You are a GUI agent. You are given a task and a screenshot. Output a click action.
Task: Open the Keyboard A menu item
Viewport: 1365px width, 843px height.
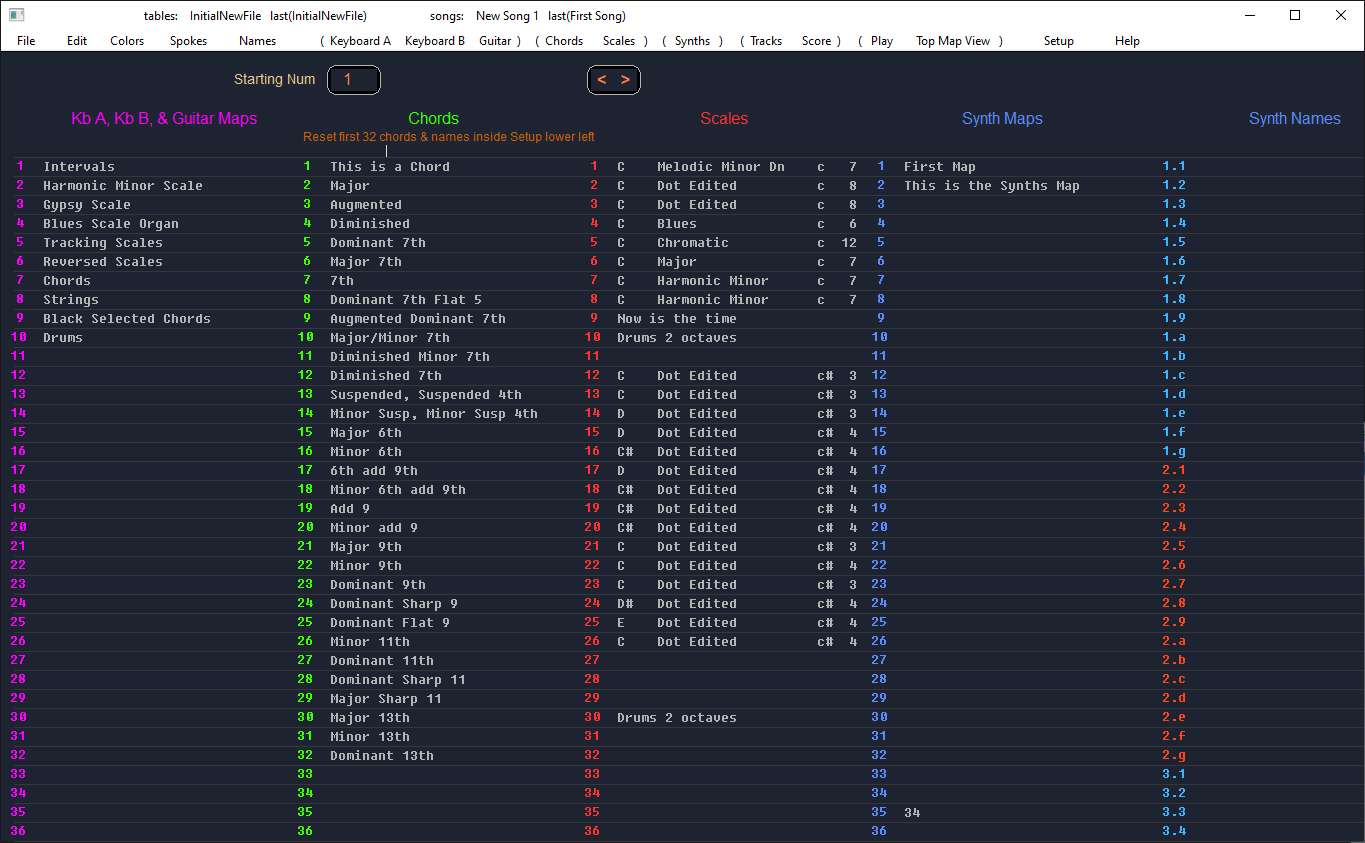tap(360, 41)
